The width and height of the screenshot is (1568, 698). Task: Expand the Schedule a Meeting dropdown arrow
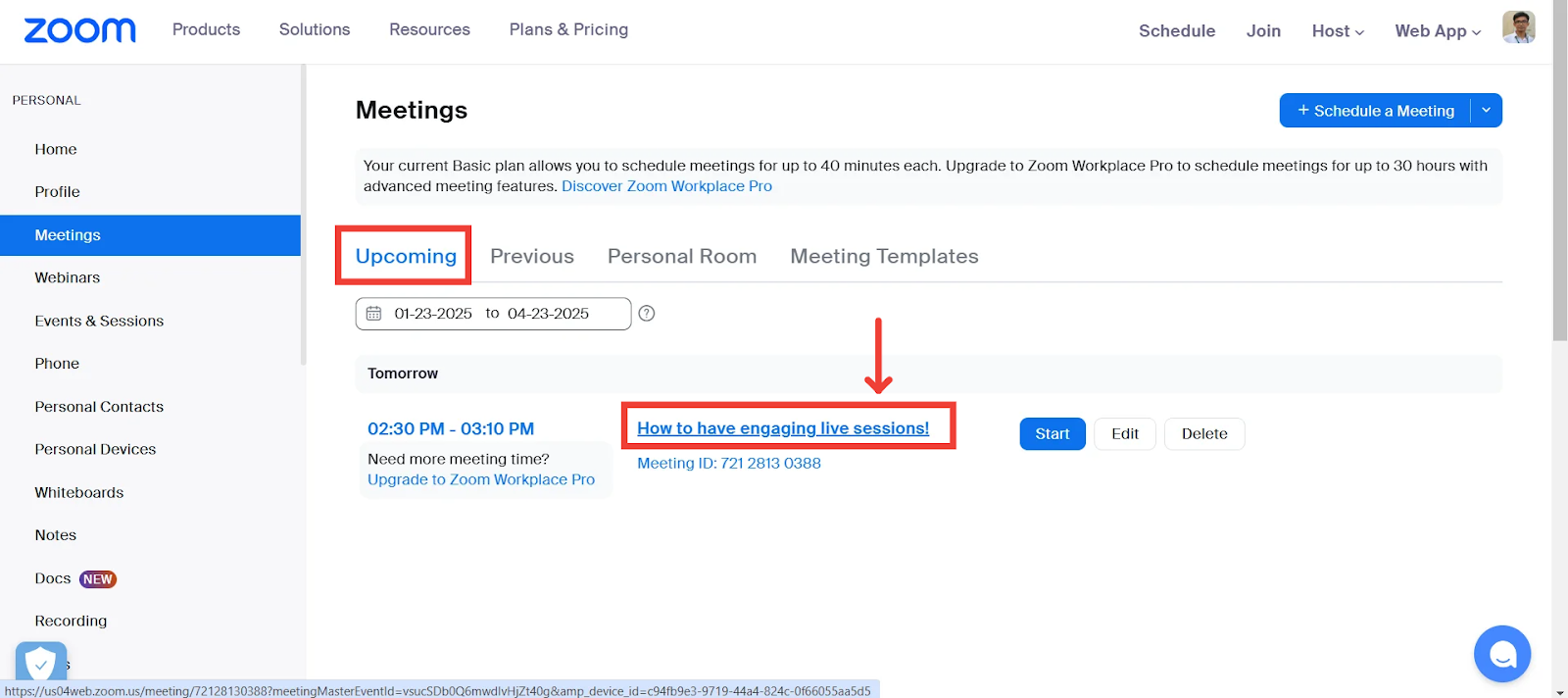(x=1486, y=111)
